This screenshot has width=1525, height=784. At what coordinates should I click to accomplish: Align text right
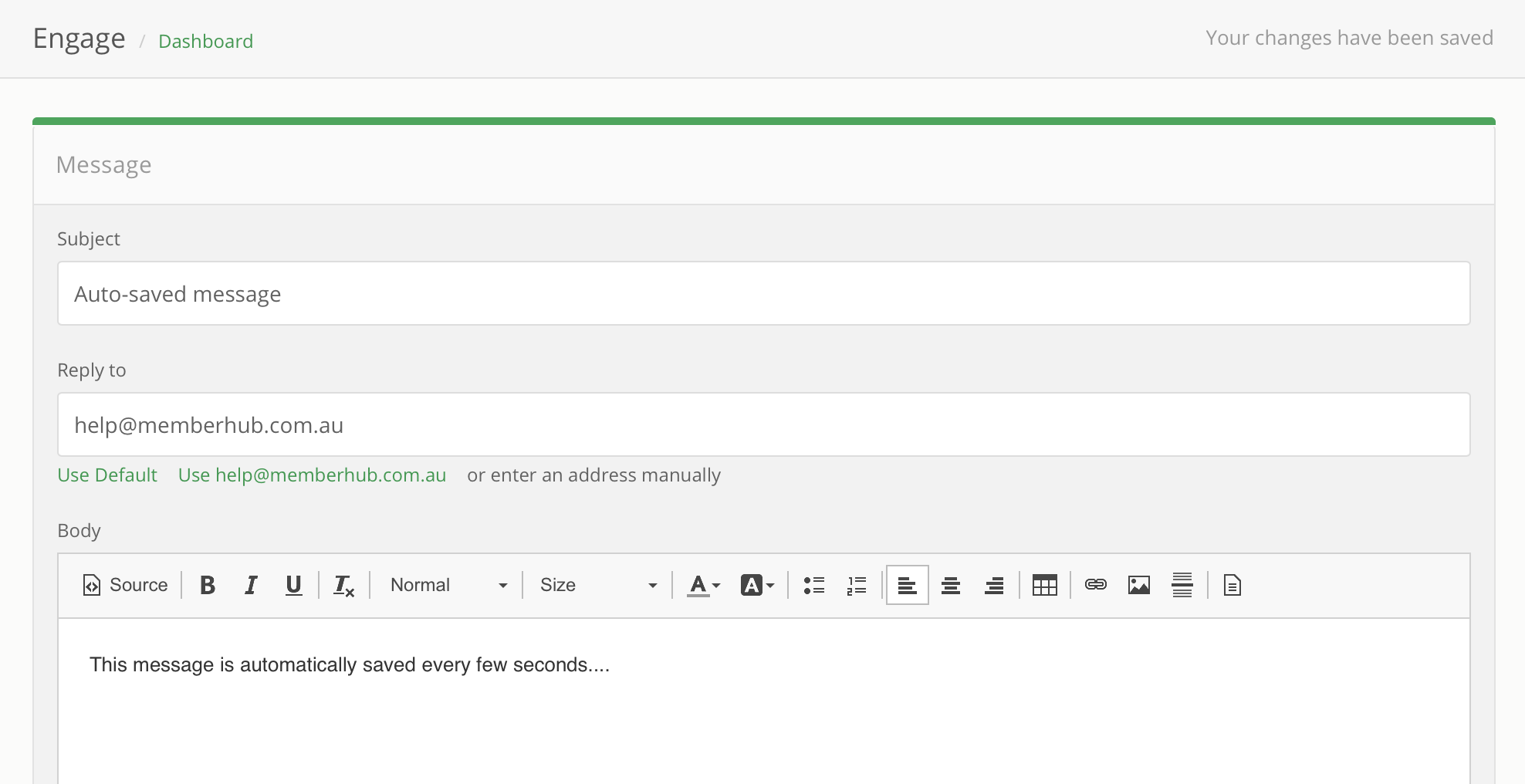click(x=994, y=585)
